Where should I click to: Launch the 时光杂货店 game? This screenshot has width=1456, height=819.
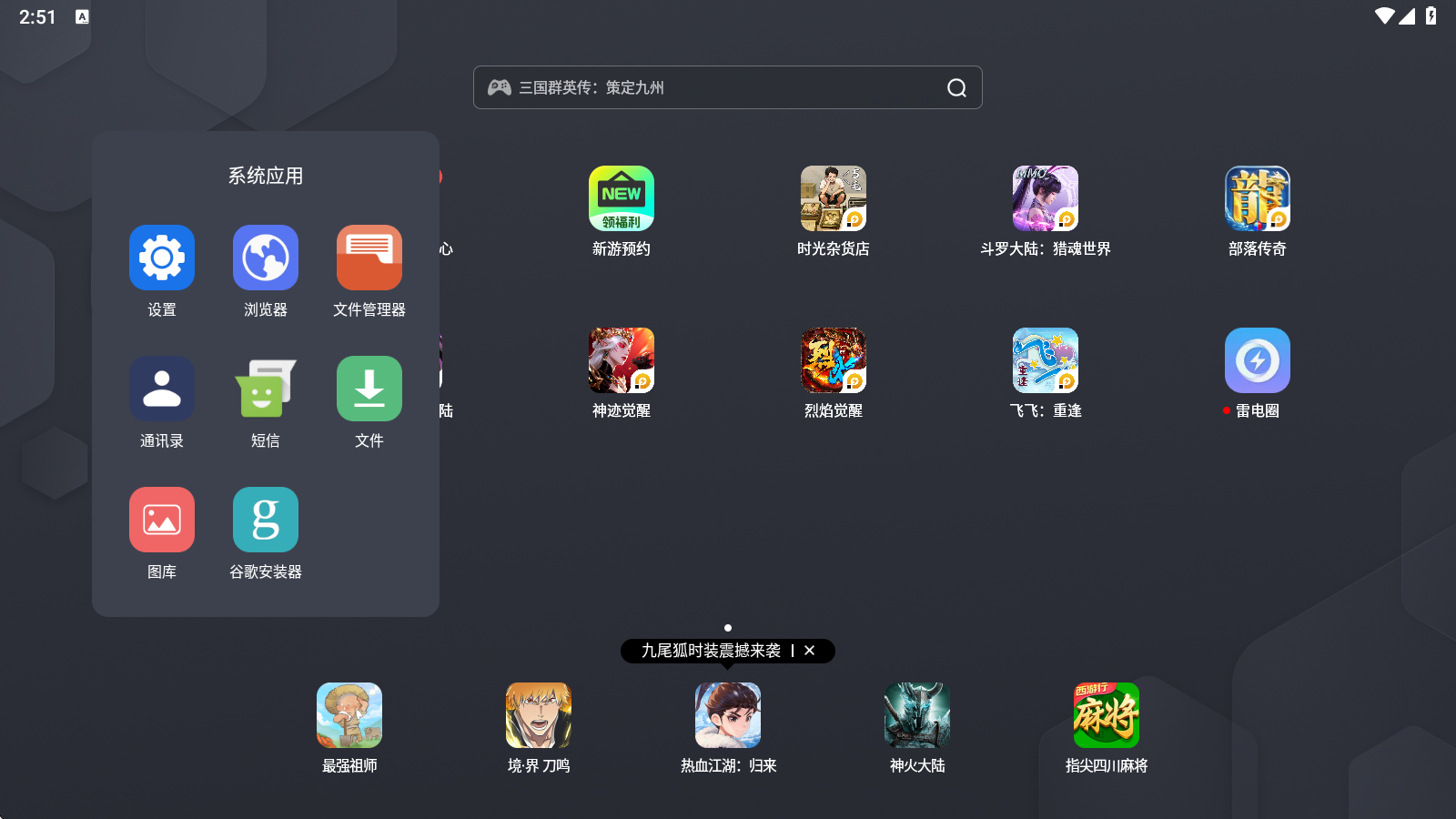pyautogui.click(x=834, y=198)
